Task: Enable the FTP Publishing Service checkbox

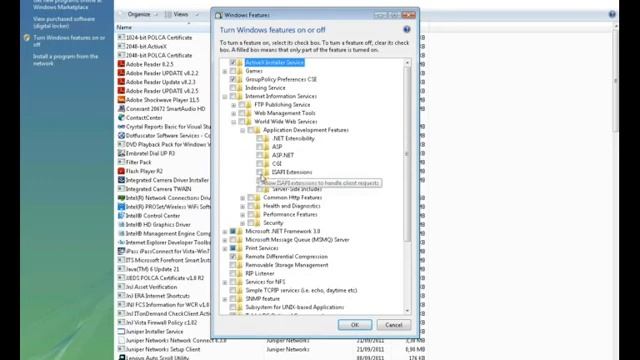Action: coord(242,105)
